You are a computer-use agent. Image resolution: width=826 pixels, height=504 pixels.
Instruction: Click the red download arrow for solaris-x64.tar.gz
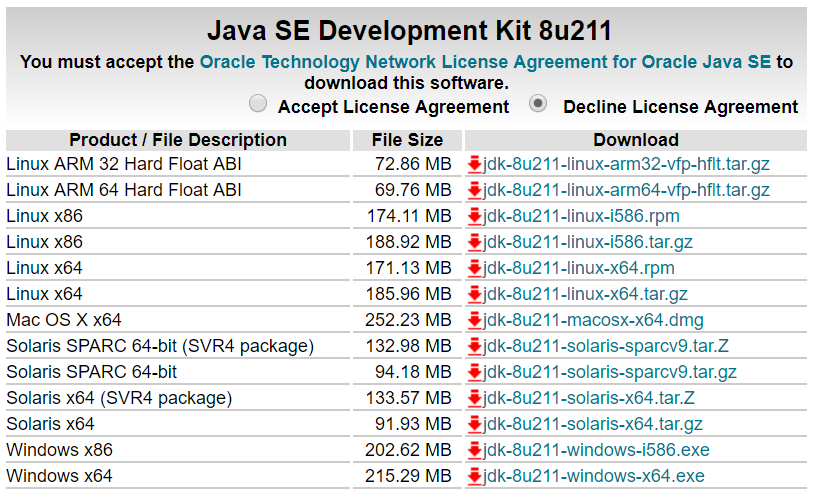coord(475,424)
